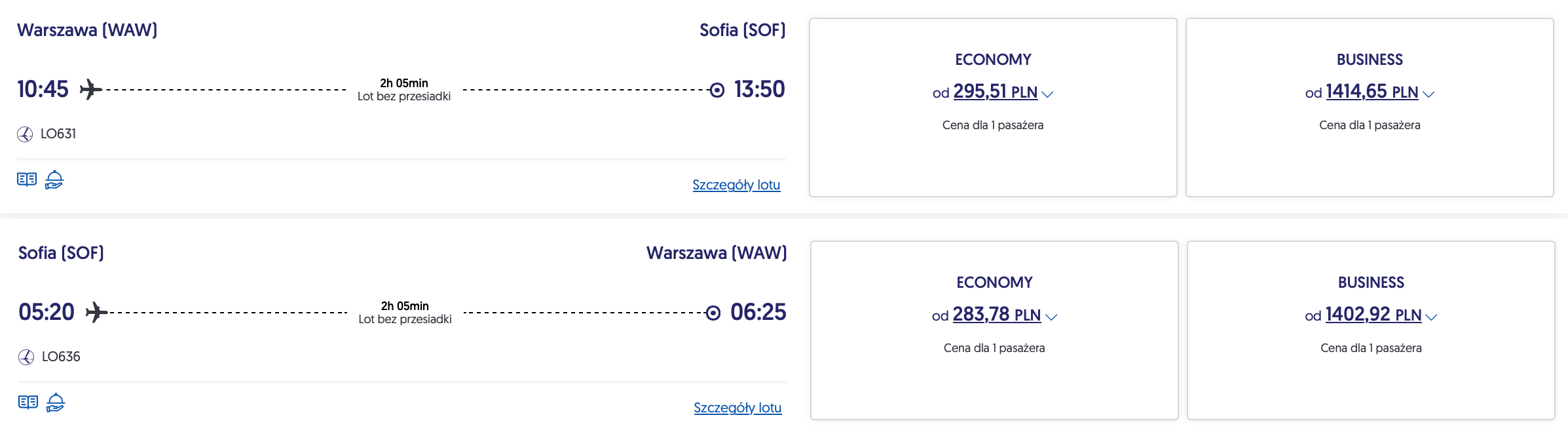This screenshot has width=1568, height=432.
Task: Expand the Economy 295,51 PLN fare chevron
Action: (1047, 94)
